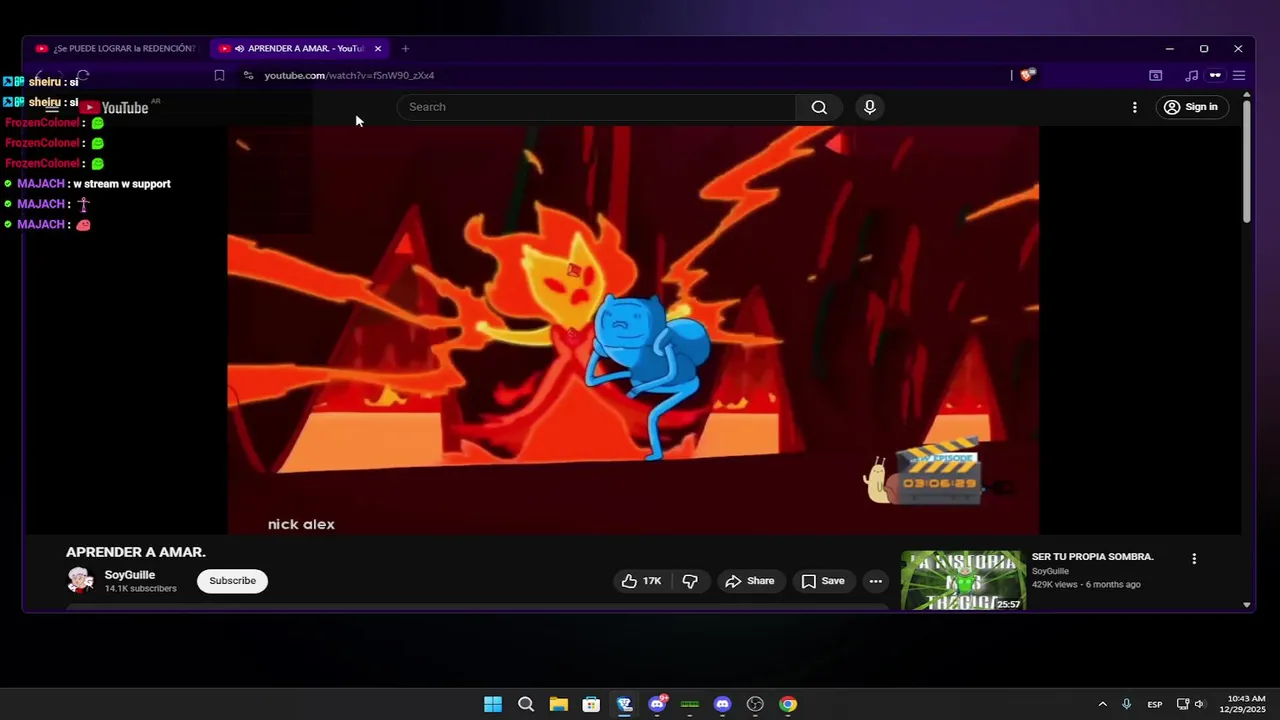The height and width of the screenshot is (720, 1280).
Task: Open the SoyGuille channel avatar
Action: coord(80,580)
